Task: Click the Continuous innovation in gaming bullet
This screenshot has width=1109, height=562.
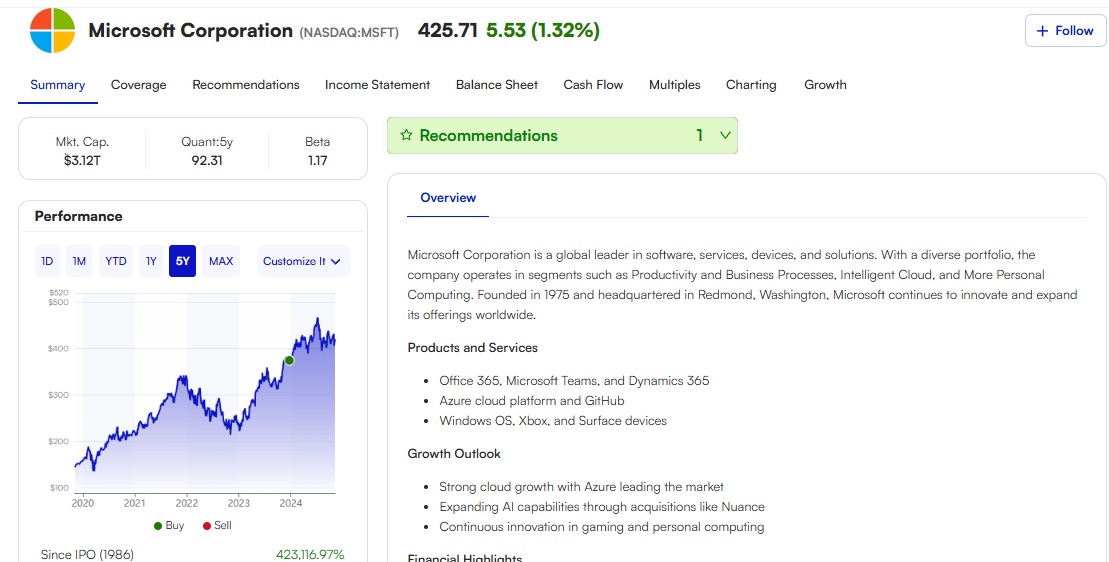Action: (602, 527)
